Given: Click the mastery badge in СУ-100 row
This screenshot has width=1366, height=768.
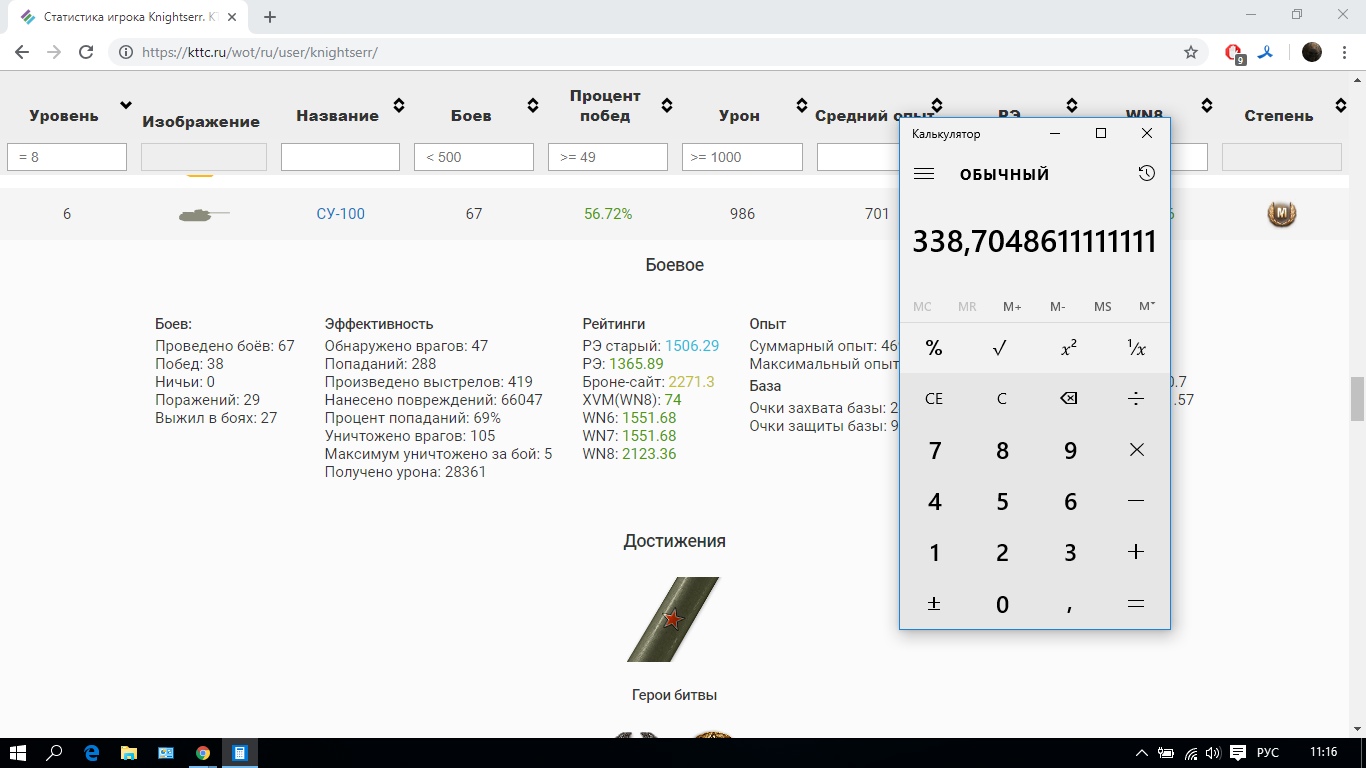Looking at the screenshot, I should [1281, 214].
